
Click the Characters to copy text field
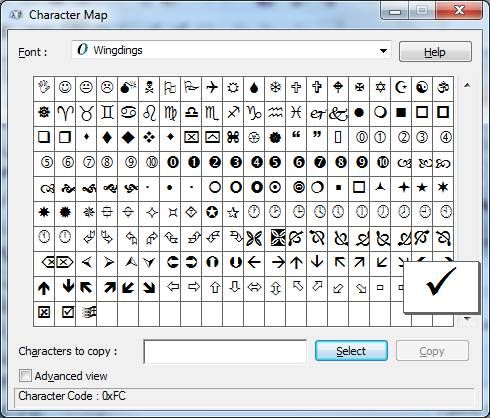(x=225, y=351)
